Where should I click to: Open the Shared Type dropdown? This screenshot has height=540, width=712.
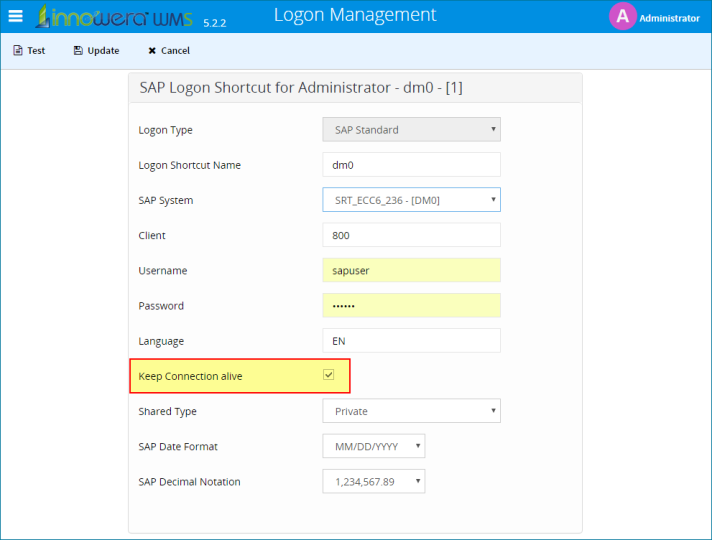[x=411, y=411]
